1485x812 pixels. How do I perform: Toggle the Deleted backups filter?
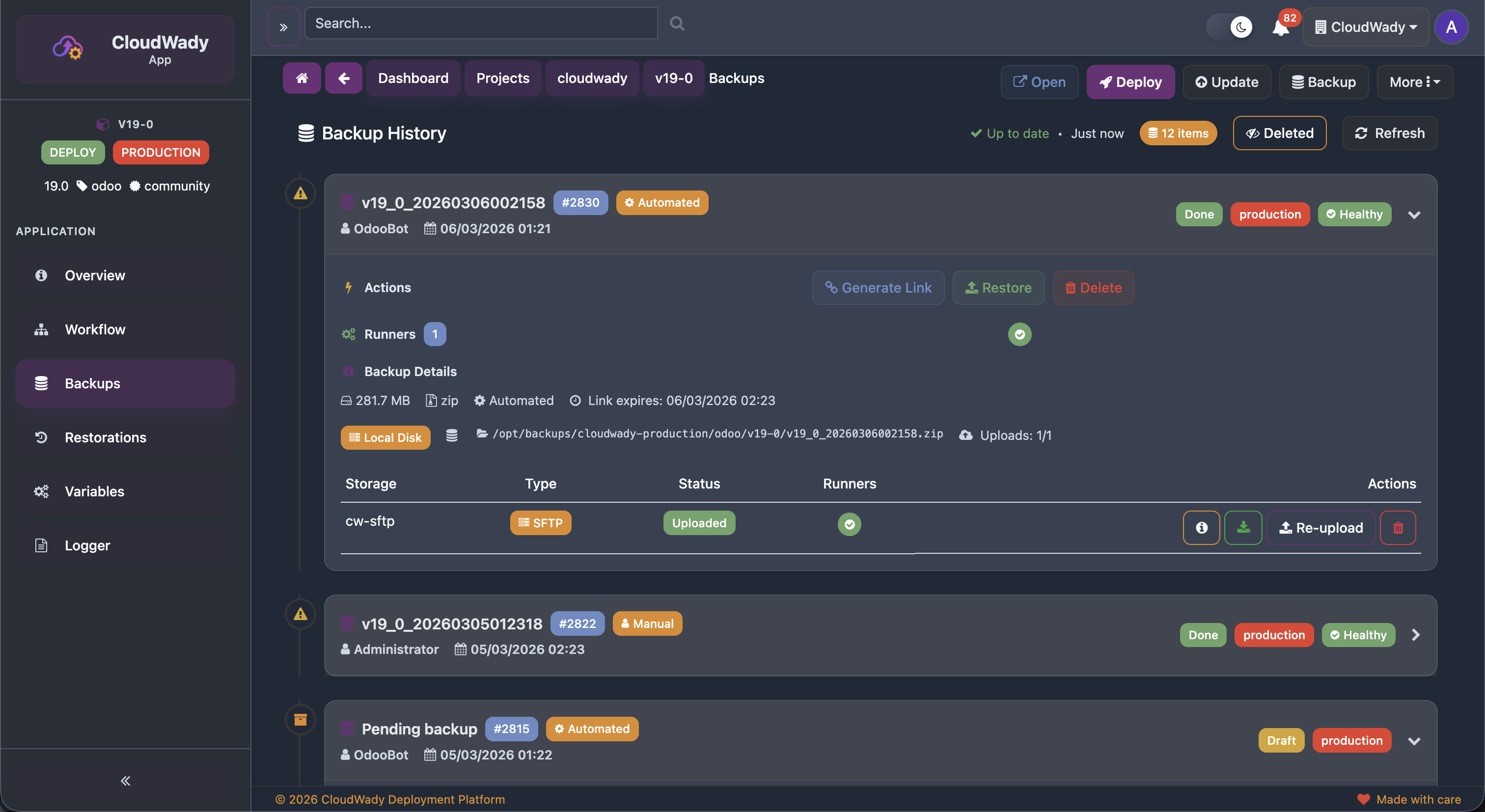1279,133
